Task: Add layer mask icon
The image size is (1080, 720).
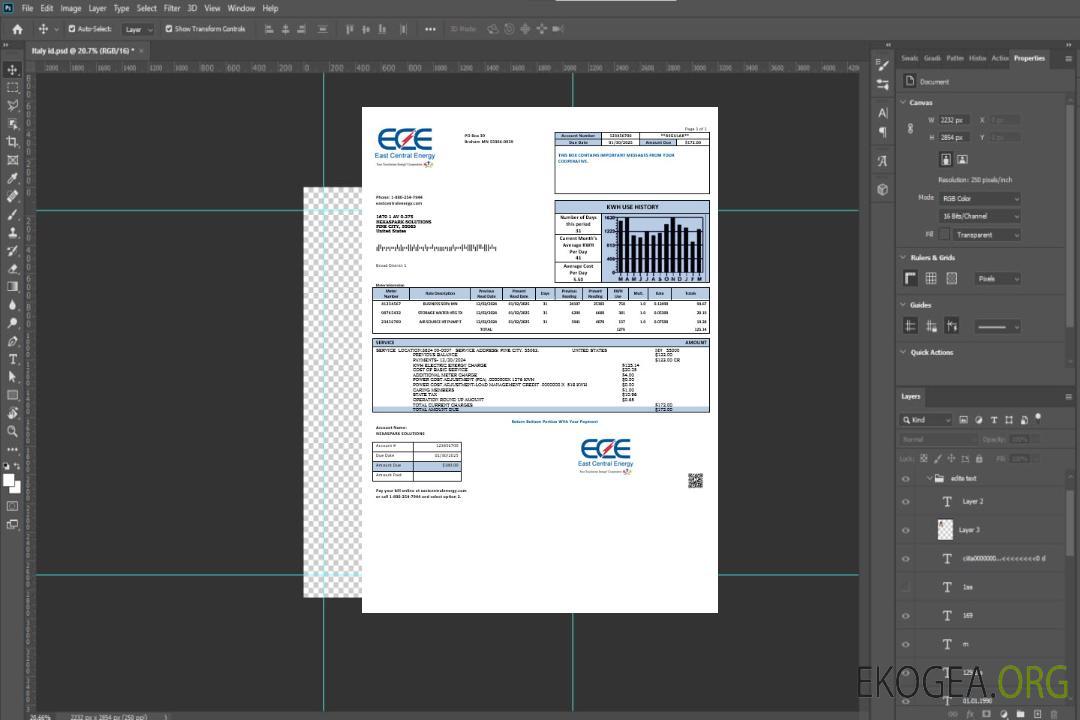Action: 986,714
